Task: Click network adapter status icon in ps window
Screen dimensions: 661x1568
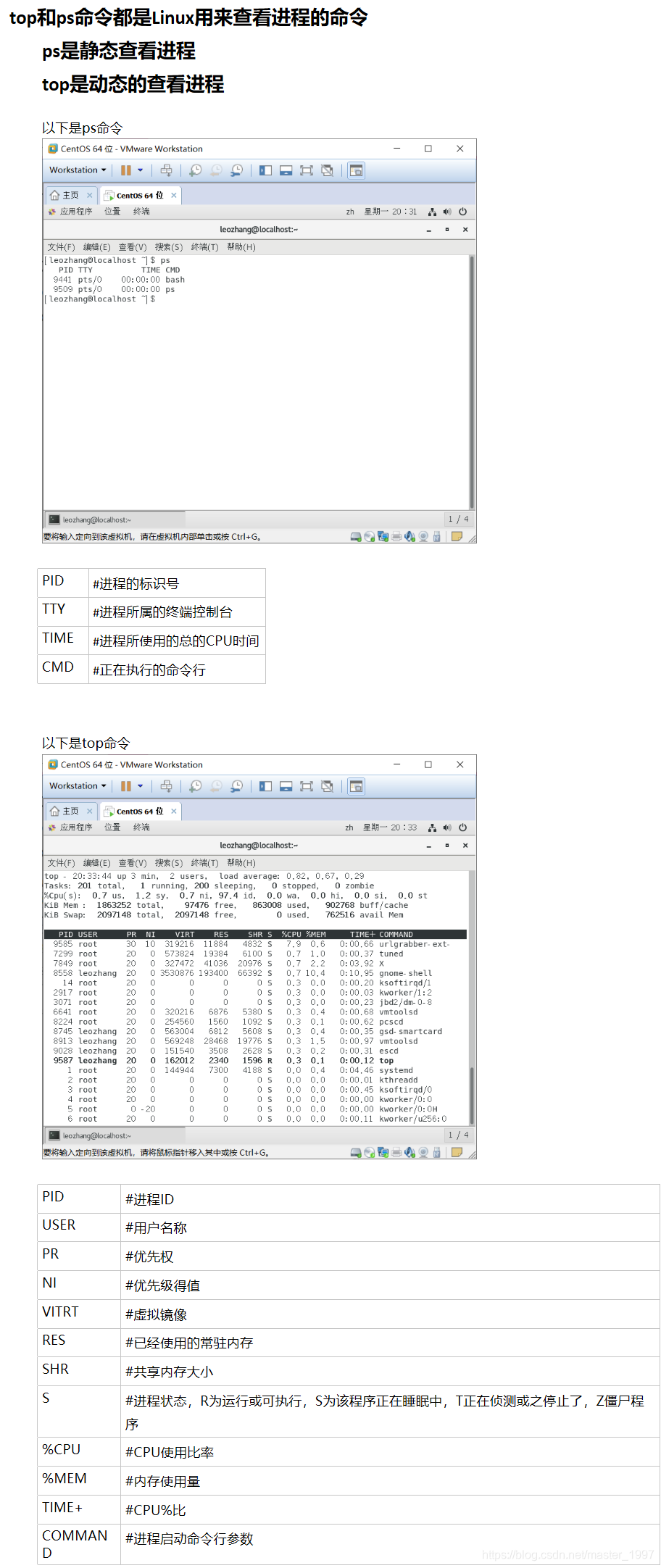Action: pyautogui.click(x=383, y=537)
